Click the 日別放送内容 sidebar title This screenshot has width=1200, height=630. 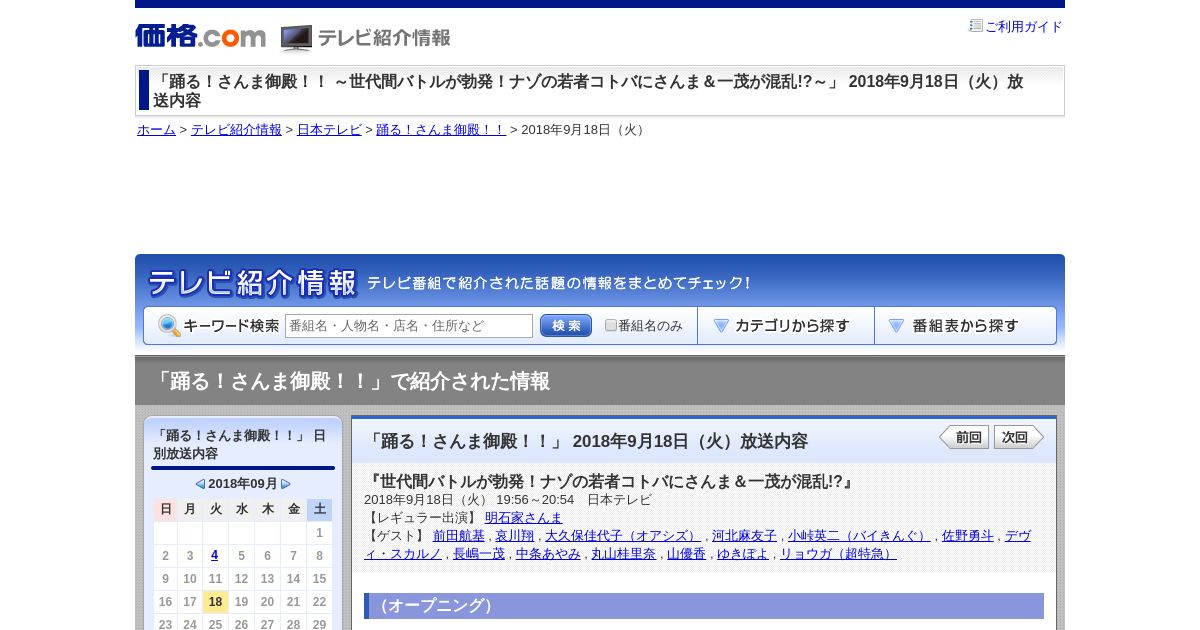240,445
